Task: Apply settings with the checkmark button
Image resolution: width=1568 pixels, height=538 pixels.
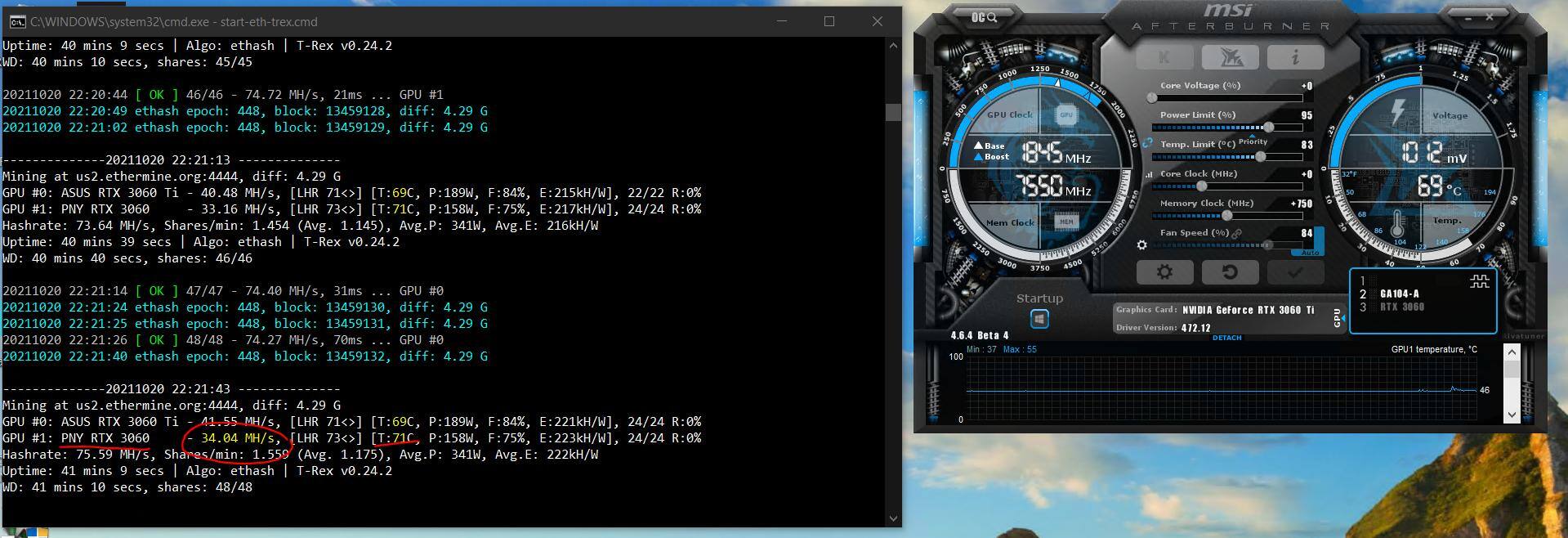Action: pos(1295,272)
